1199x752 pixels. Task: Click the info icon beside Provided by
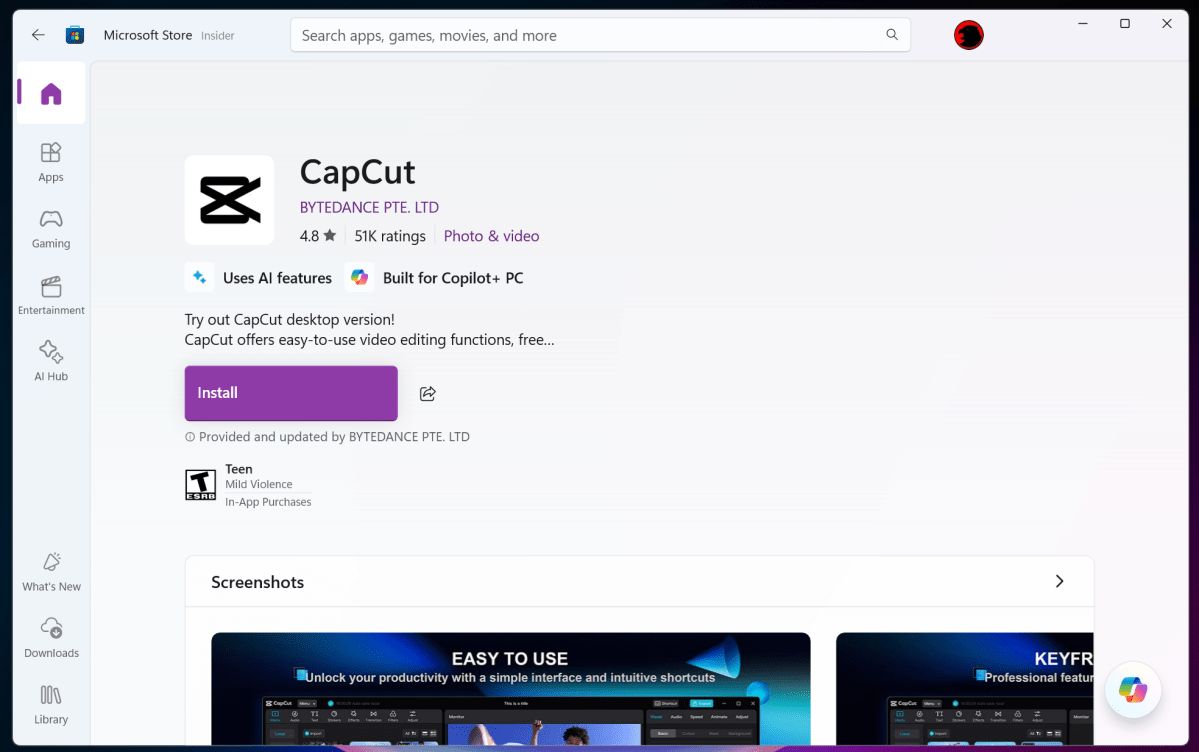click(190, 437)
